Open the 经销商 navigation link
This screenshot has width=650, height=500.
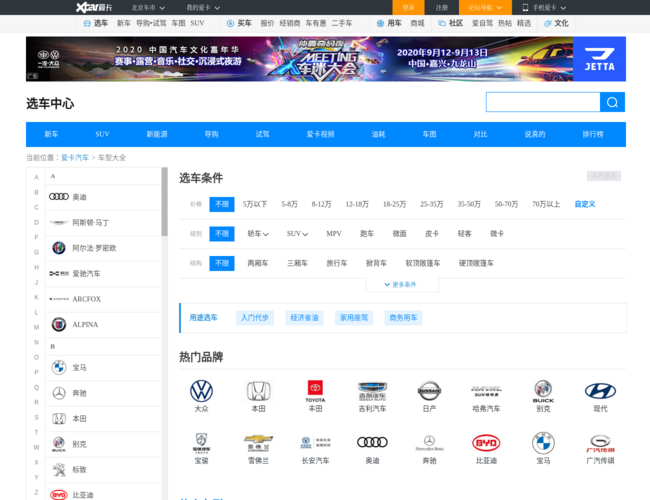click(290, 23)
